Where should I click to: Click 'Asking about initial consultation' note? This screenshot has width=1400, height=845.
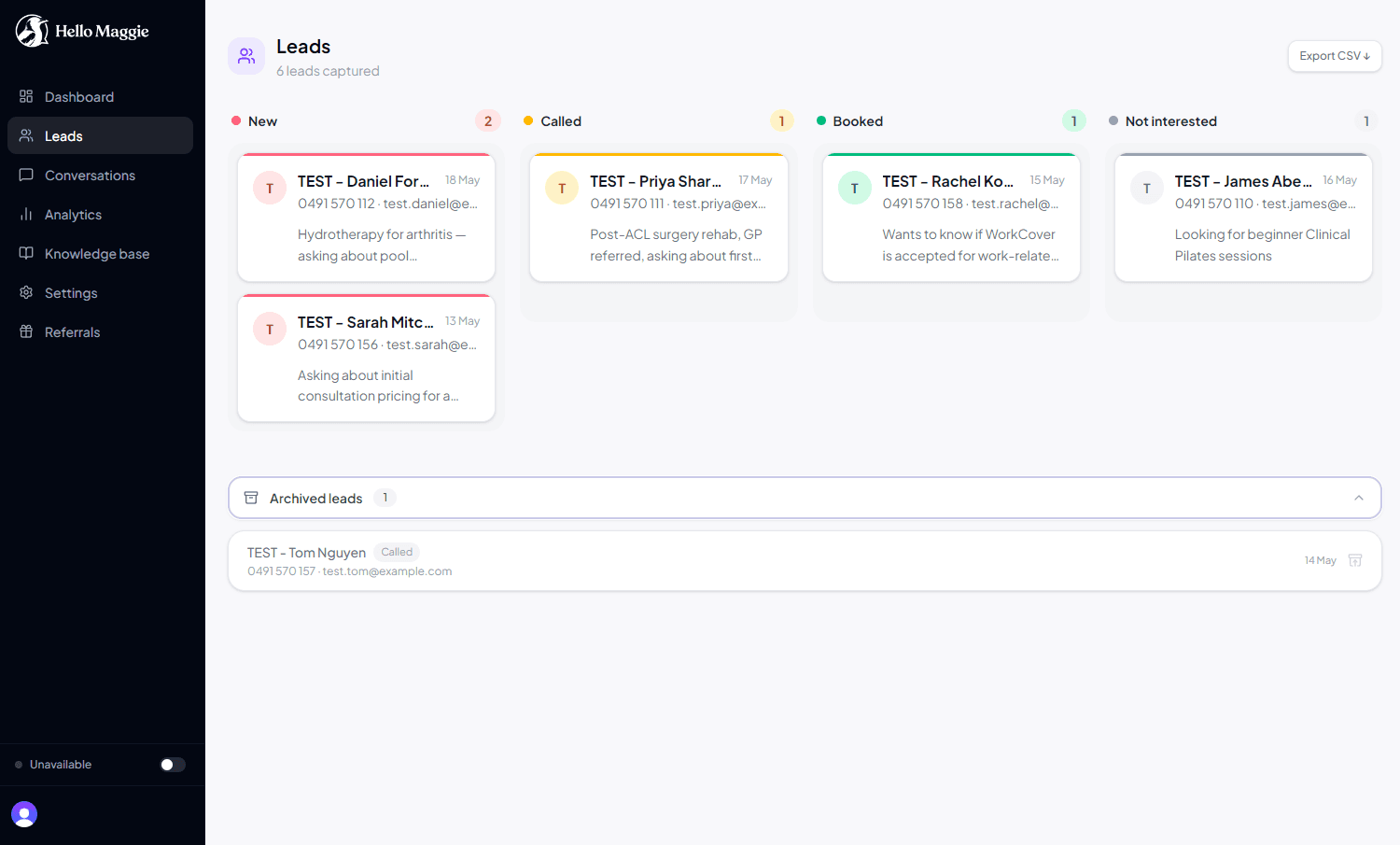(378, 386)
